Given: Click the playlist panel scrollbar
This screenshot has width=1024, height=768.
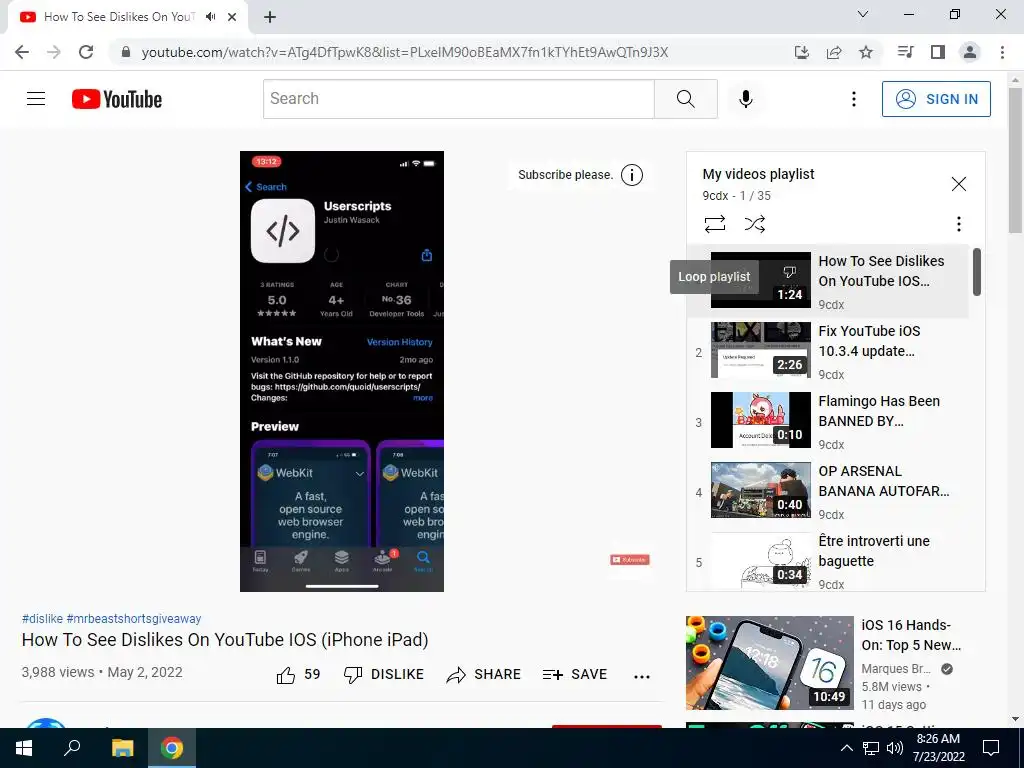Looking at the screenshot, I should click(977, 272).
